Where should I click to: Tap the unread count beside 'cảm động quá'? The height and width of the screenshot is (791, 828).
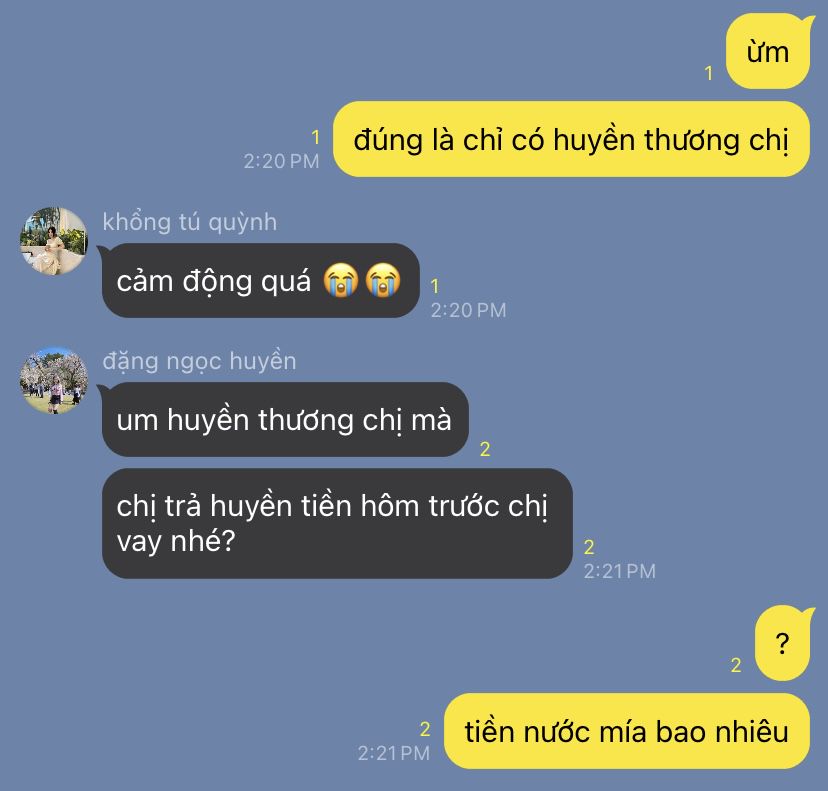coord(435,286)
